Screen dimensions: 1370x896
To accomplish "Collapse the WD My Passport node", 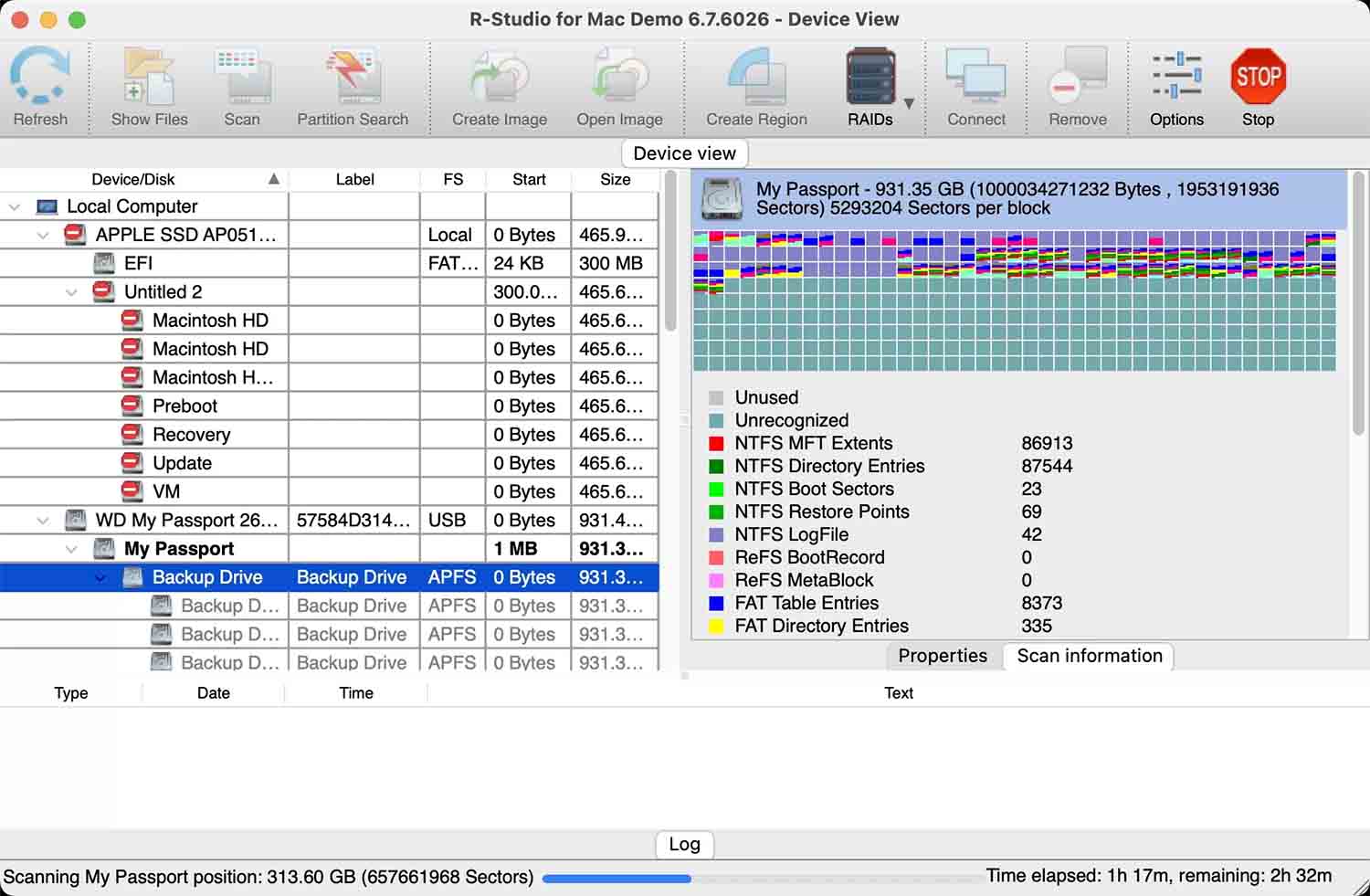I will 43,521.
